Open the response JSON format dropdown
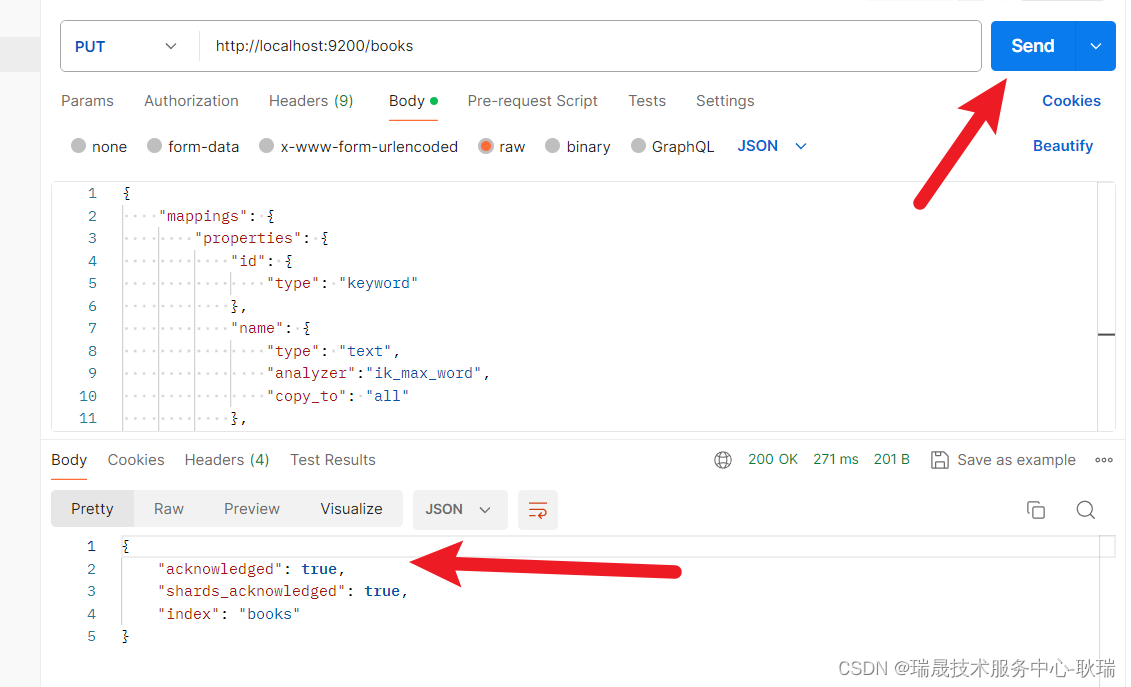The image size is (1131, 687). [459, 509]
